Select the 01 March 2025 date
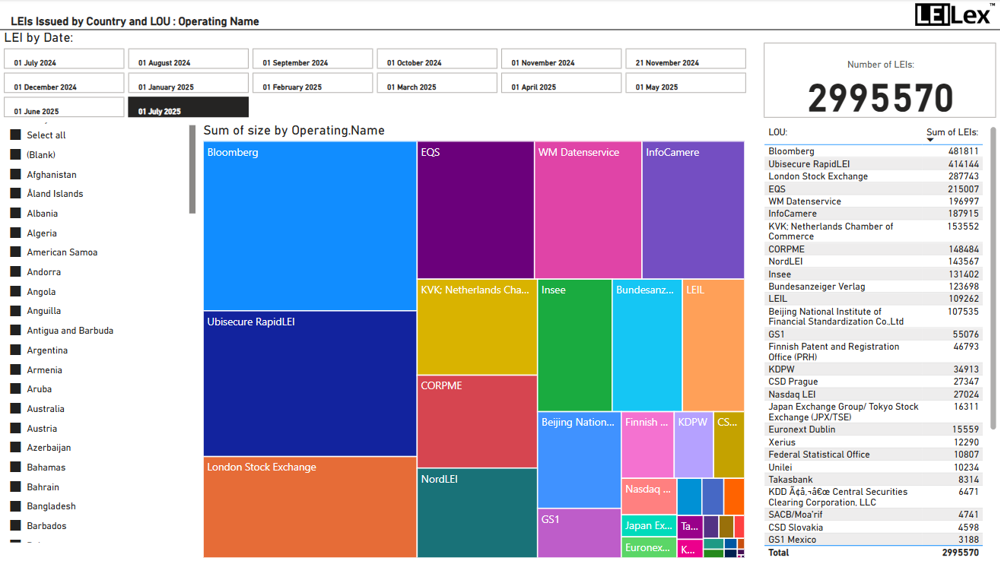 pyautogui.click(x=437, y=84)
